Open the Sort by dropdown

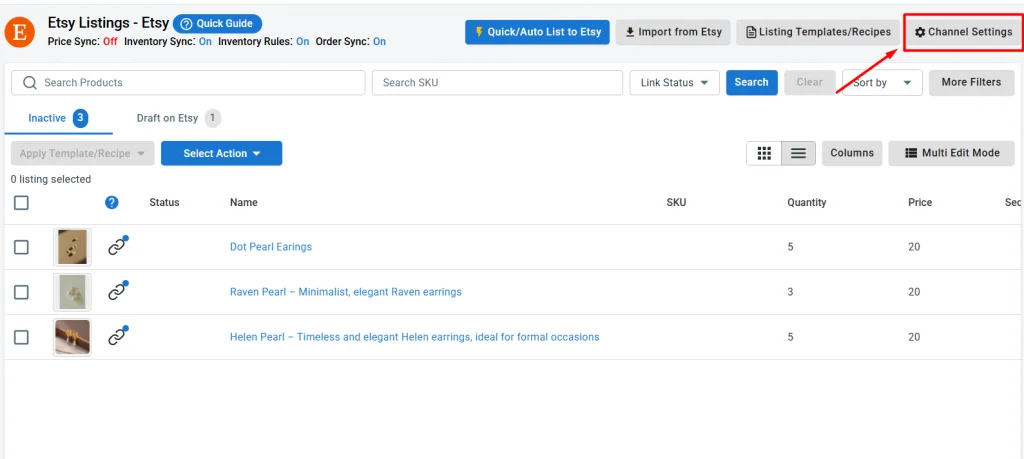tap(882, 83)
